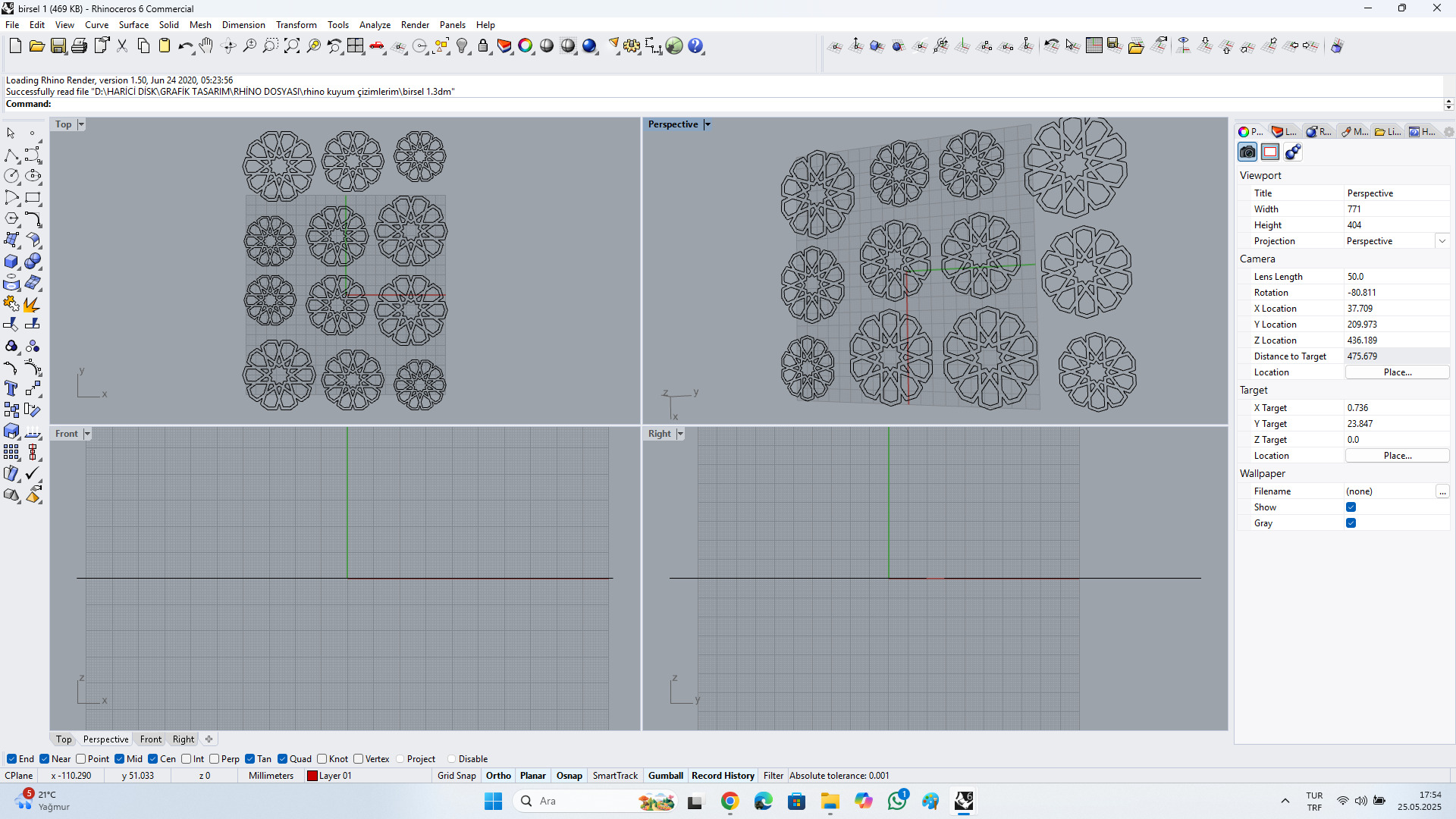The width and height of the screenshot is (1456, 819).
Task: Click the lock objects padlock icon
Action: pyautogui.click(x=483, y=46)
